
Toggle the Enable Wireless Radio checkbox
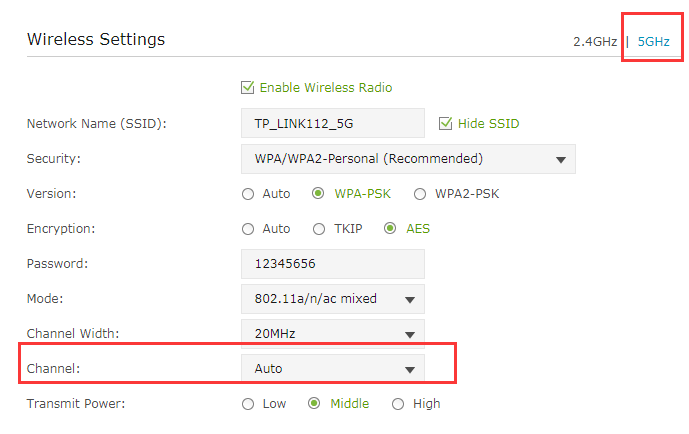tap(247, 87)
